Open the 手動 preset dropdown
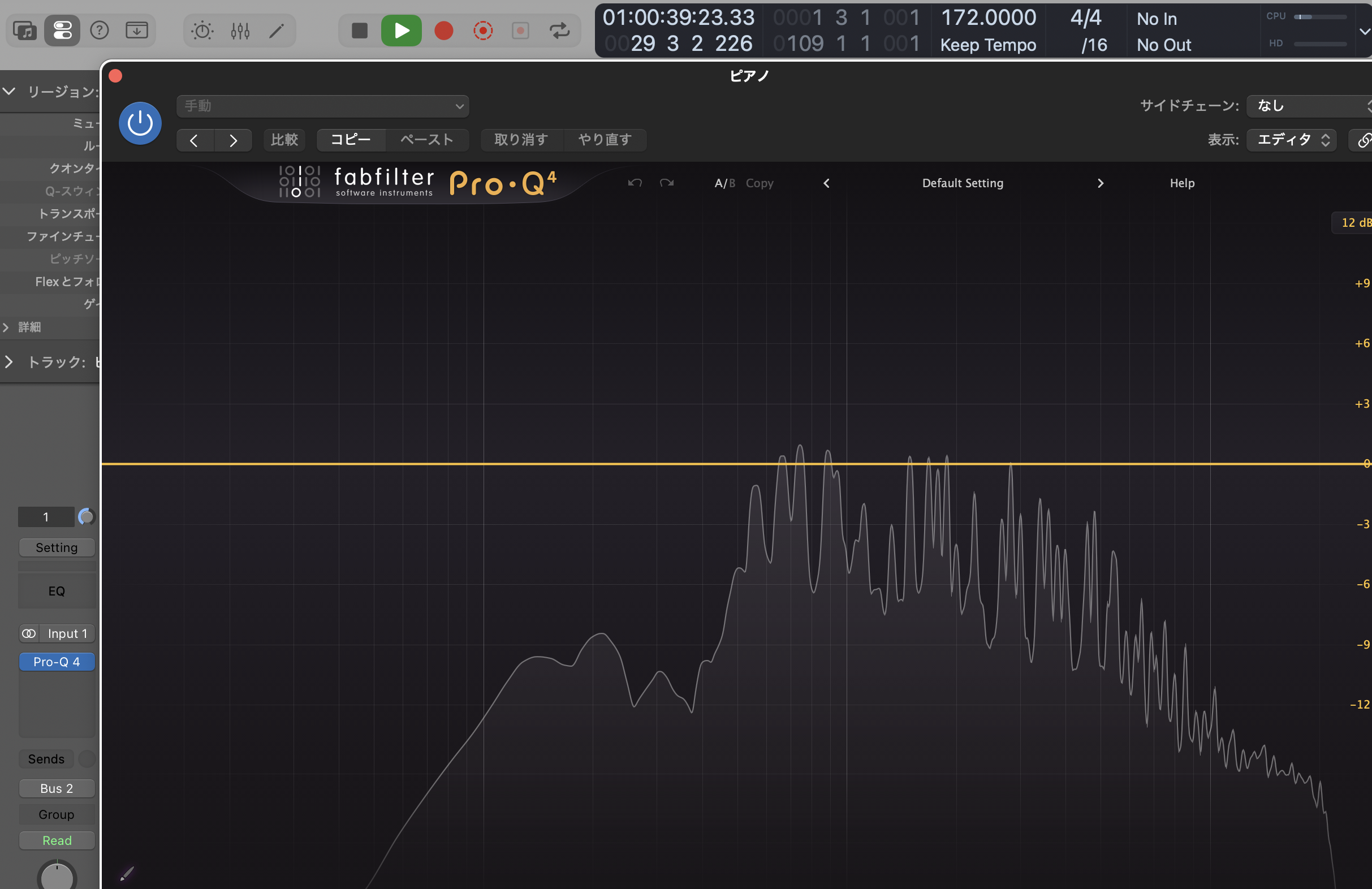Screen dimensions: 1372x889 (323, 106)
